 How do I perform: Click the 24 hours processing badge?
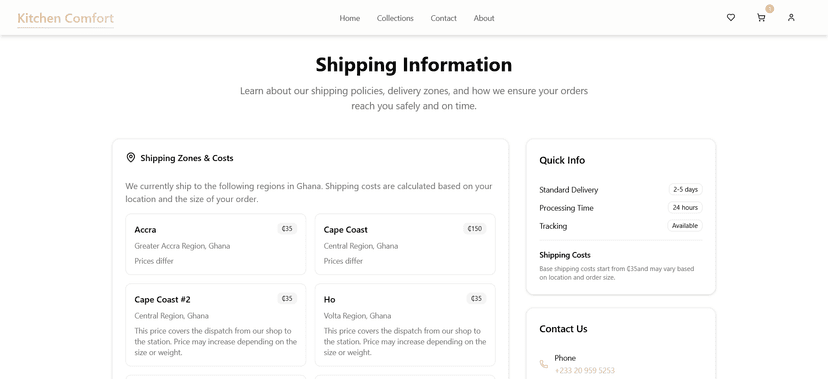tap(685, 207)
